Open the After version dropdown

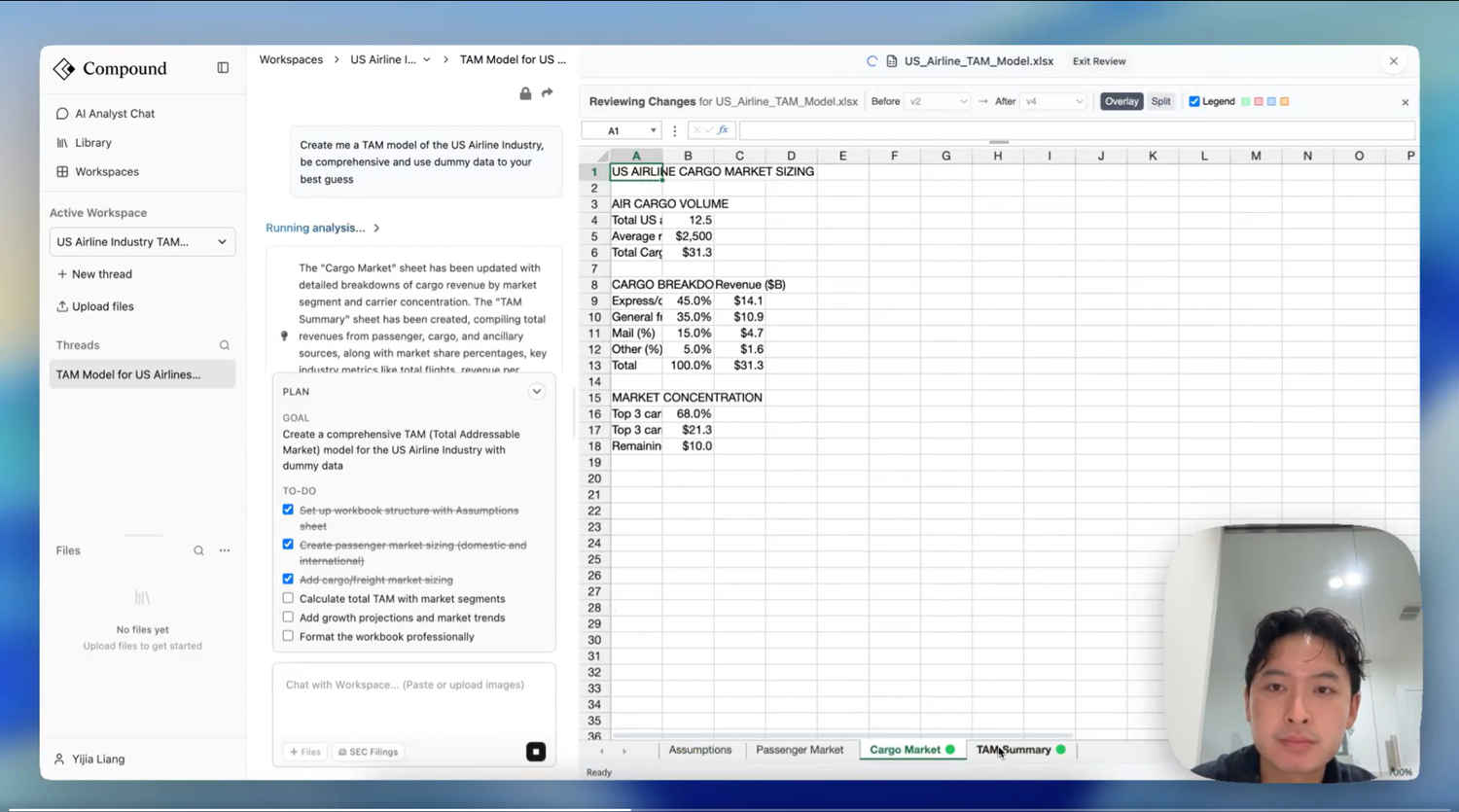(x=1053, y=101)
